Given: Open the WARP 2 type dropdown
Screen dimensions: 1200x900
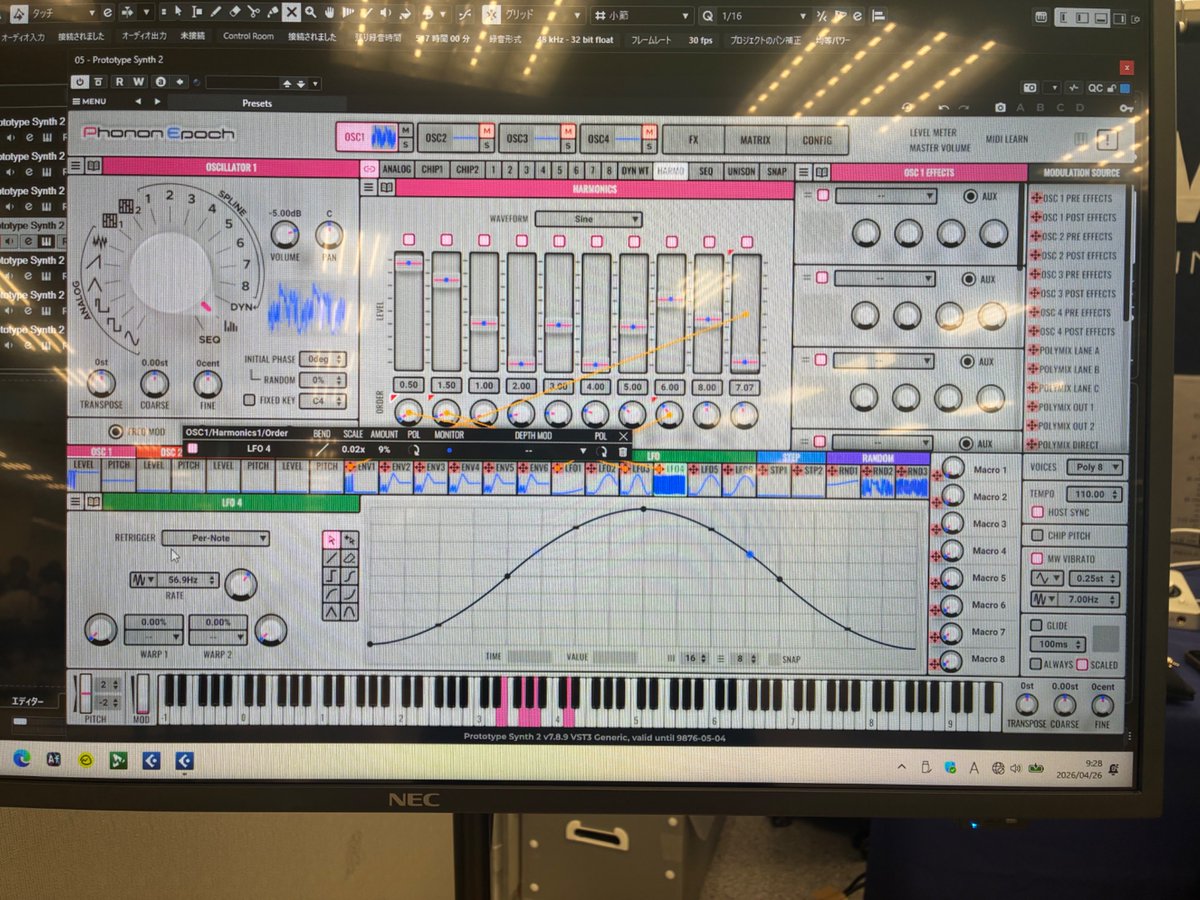Looking at the screenshot, I should pos(218,637).
